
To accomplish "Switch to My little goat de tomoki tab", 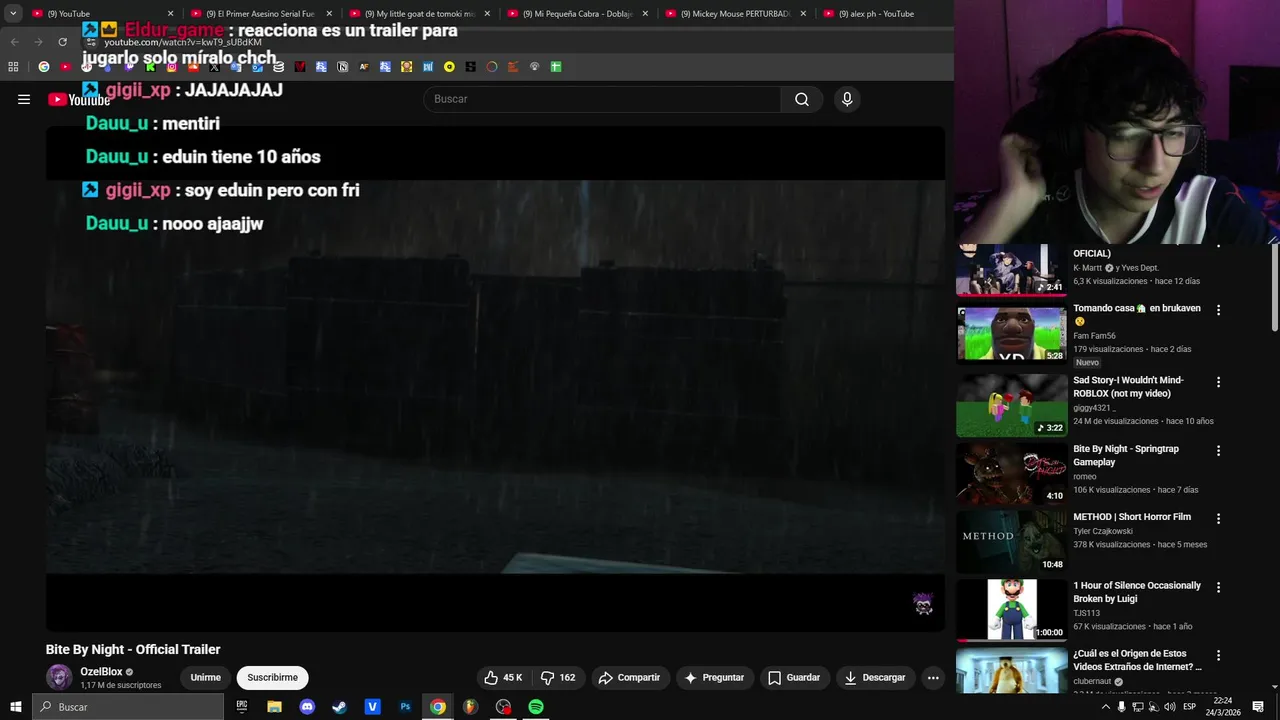I will [x=418, y=14].
